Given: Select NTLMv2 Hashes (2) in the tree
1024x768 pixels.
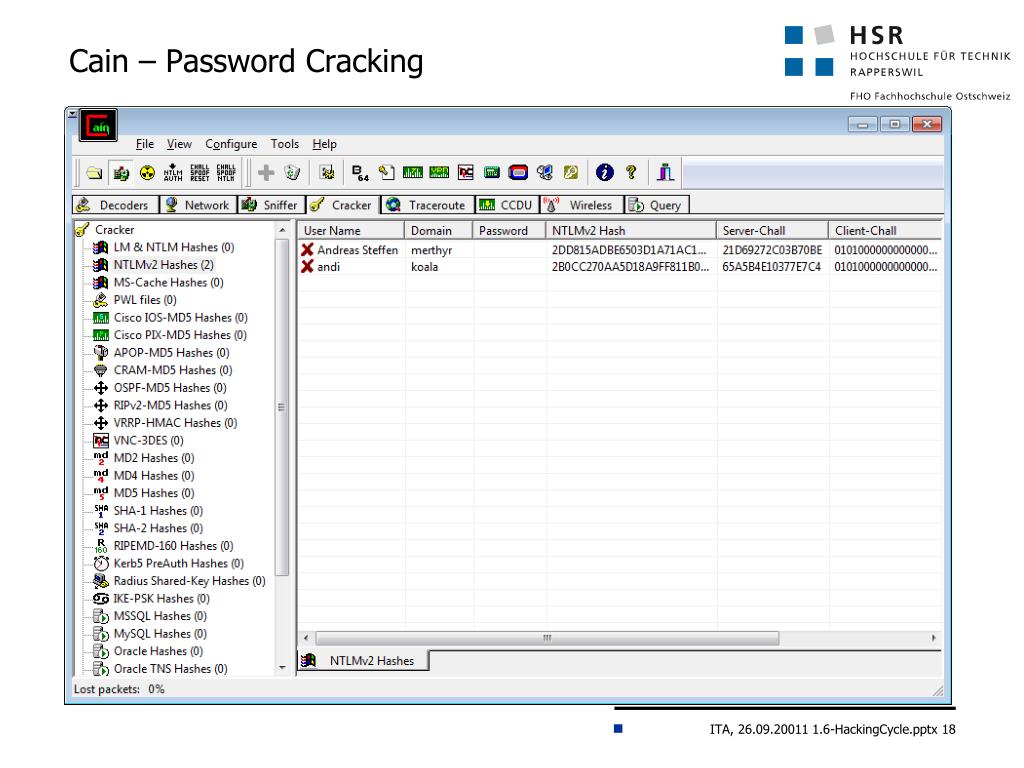Looking at the screenshot, I should pyautogui.click(x=163, y=265).
